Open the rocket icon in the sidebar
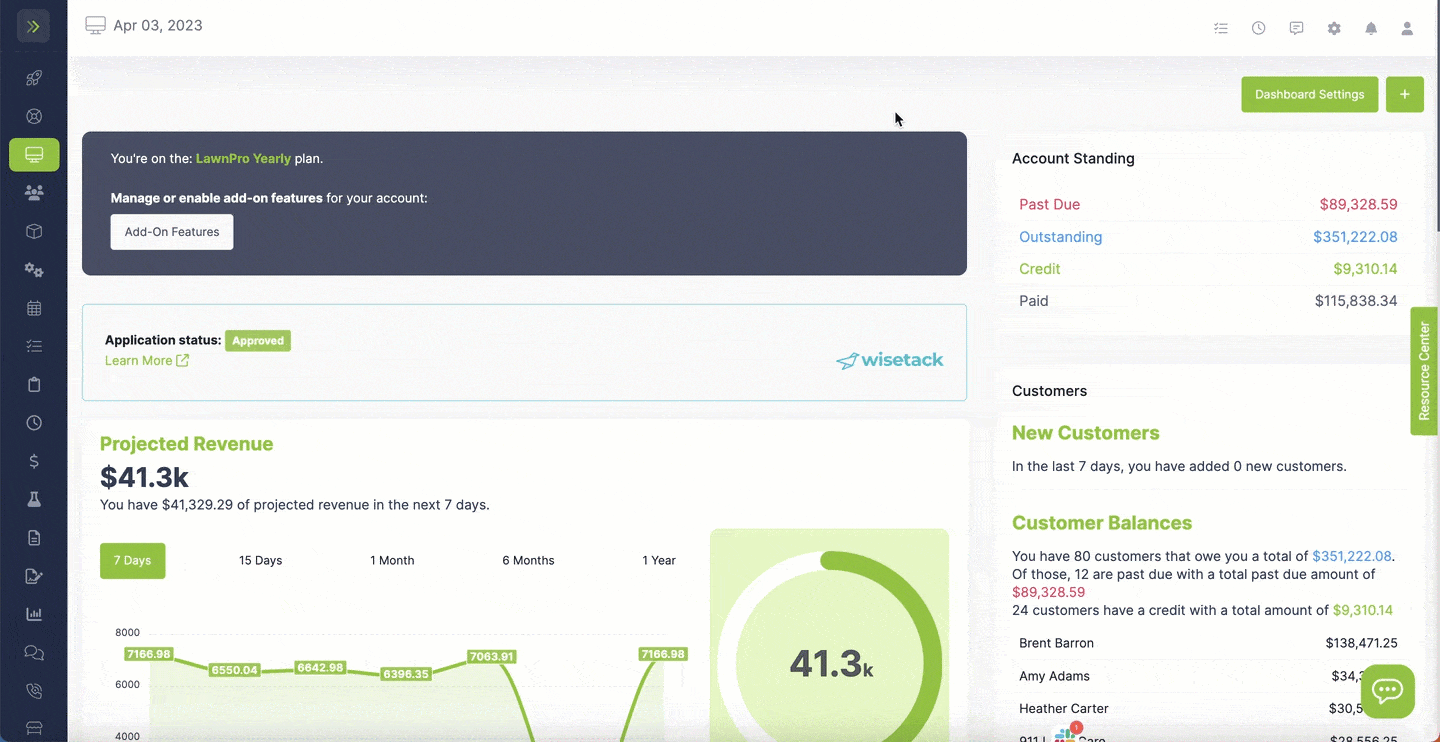The height and width of the screenshot is (742, 1440). pyautogui.click(x=34, y=78)
